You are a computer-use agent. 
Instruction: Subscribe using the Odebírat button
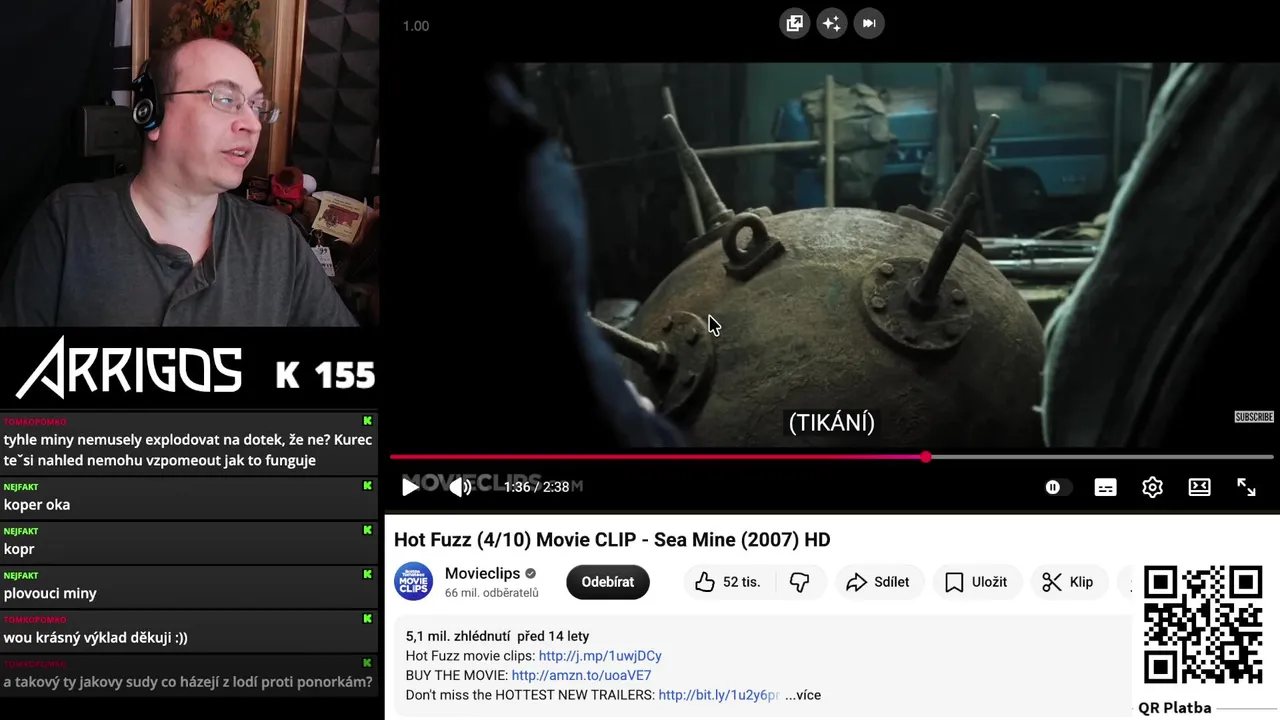click(x=608, y=582)
